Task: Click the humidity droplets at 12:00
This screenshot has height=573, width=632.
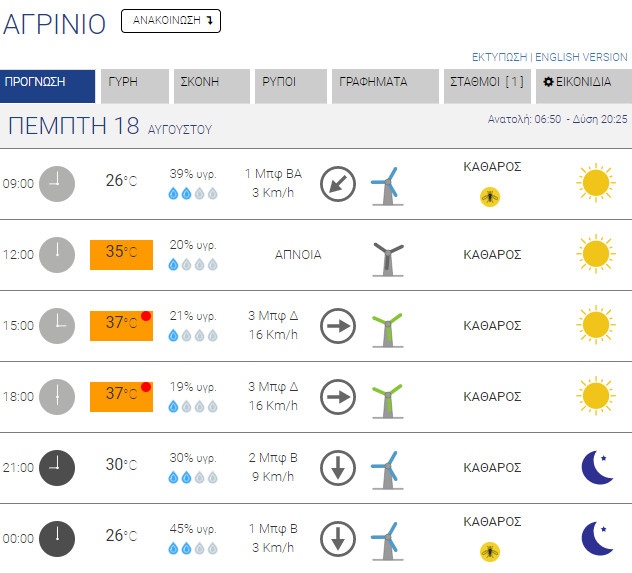Action: 193,265
